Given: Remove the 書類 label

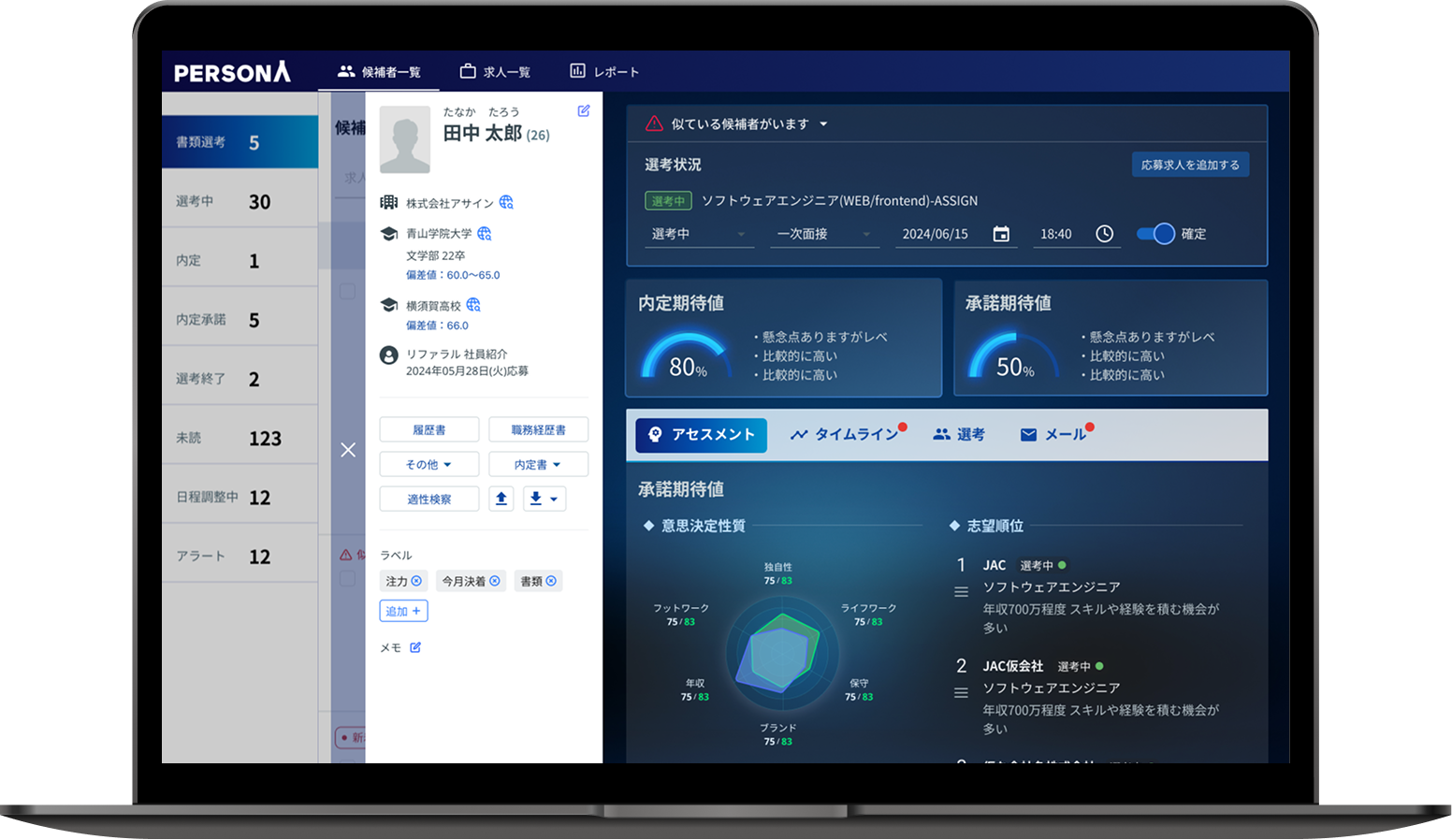Looking at the screenshot, I should pos(552,581).
